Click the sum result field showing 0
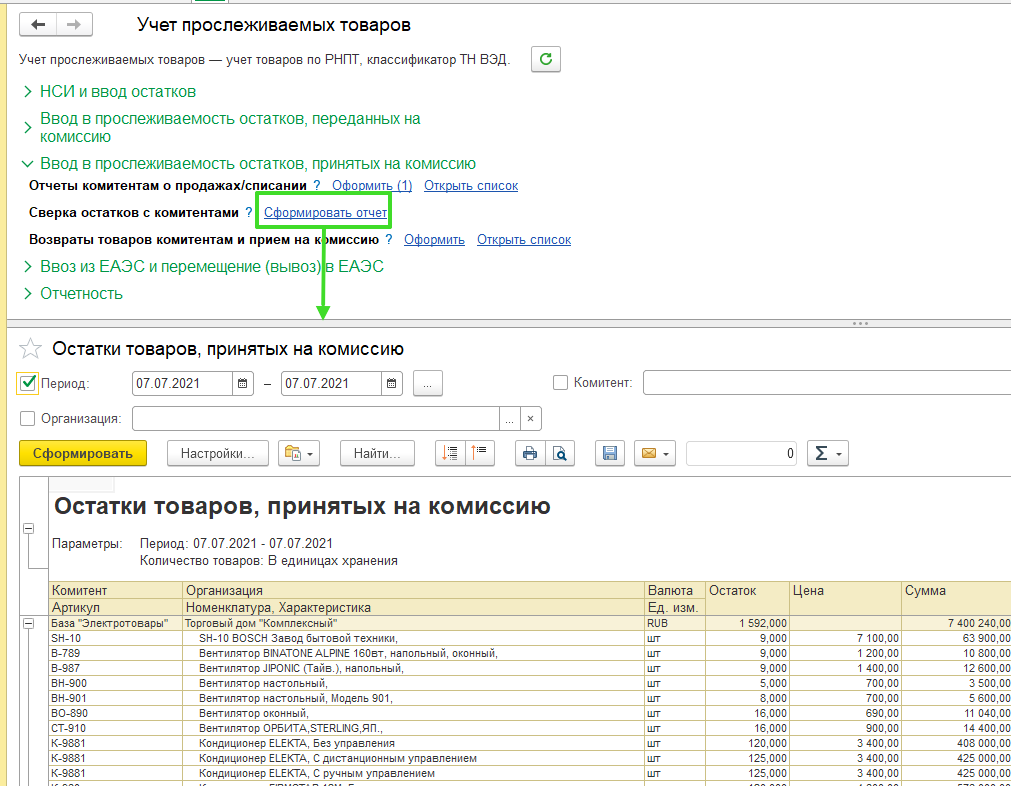Viewport: 1011px width, 786px height. tap(741, 454)
